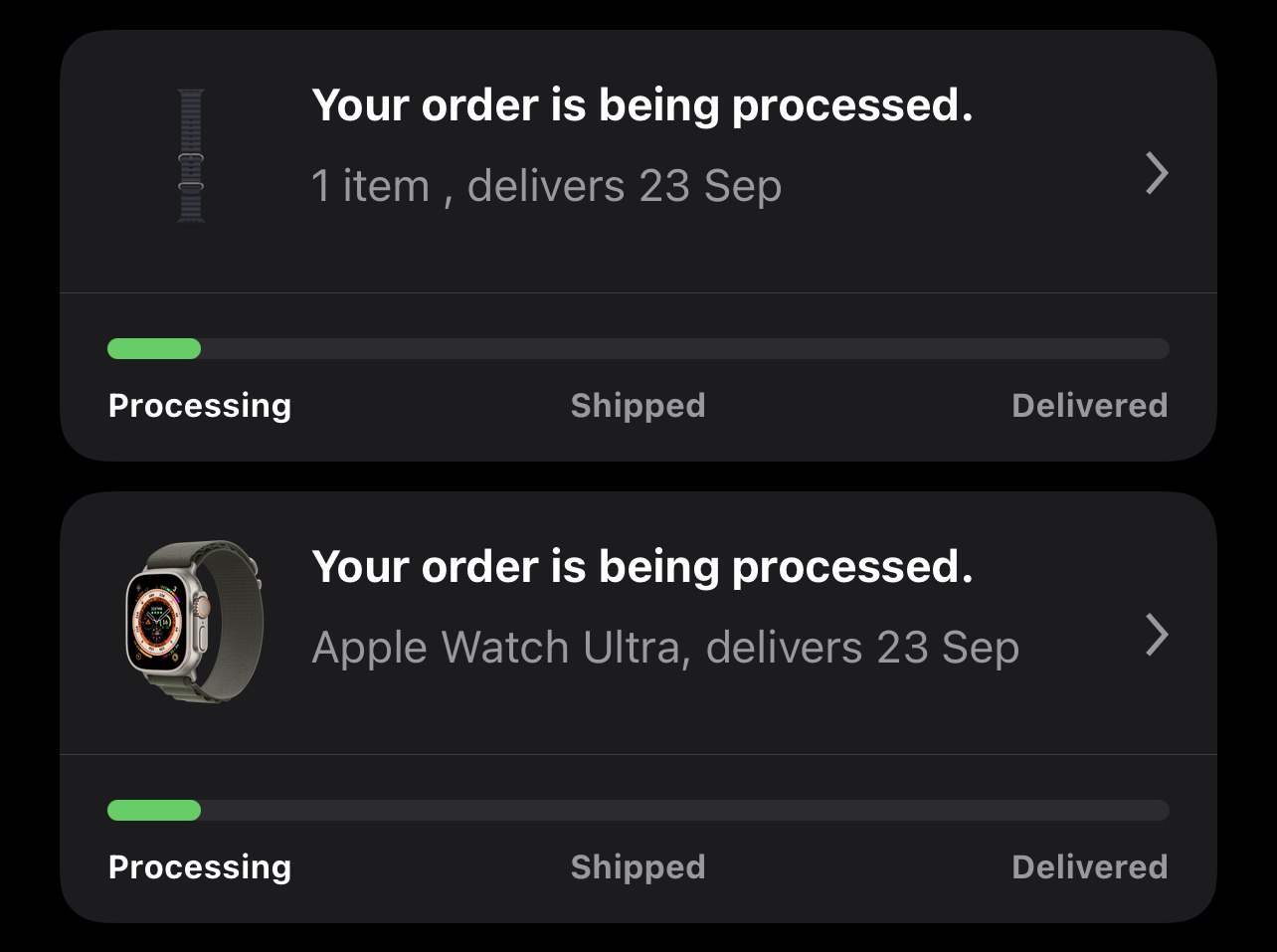The image size is (1277, 952).
Task: Click the green progress fill on band order
Action: point(154,349)
